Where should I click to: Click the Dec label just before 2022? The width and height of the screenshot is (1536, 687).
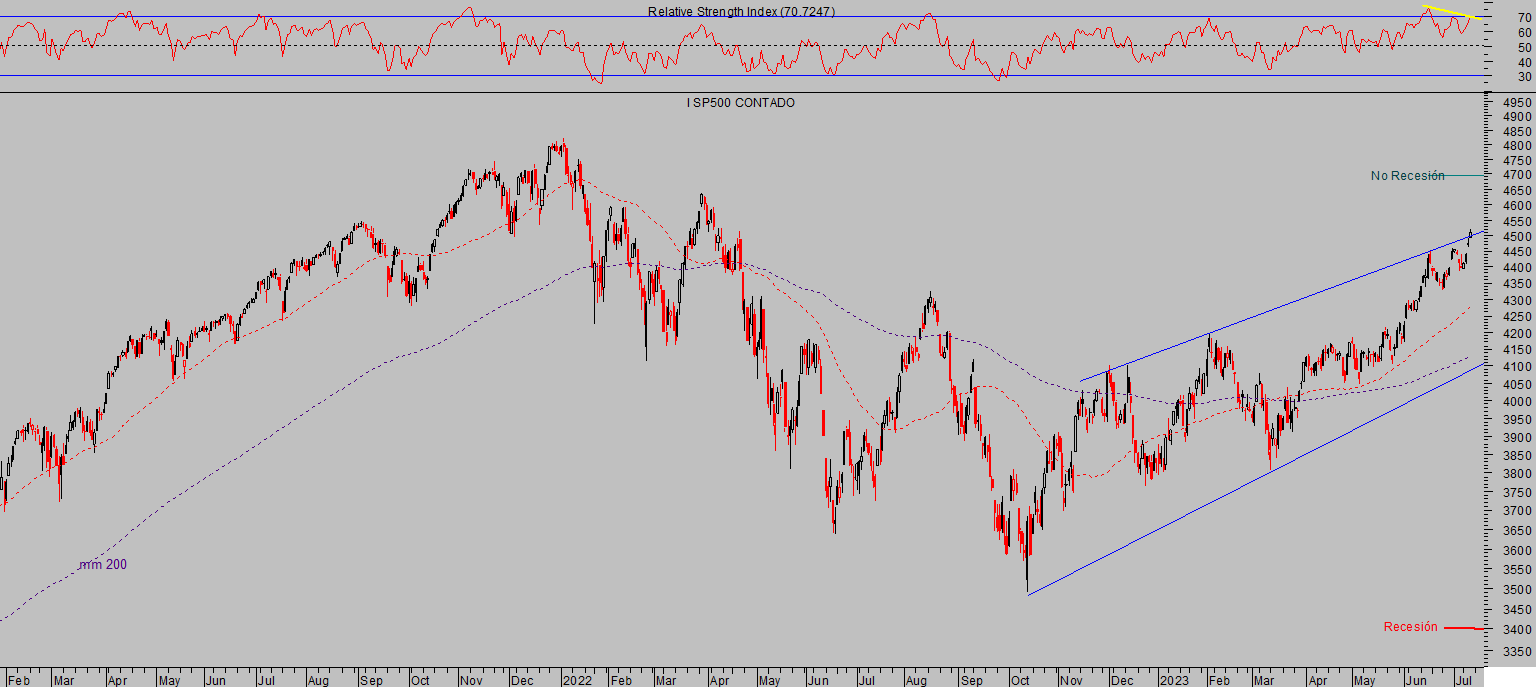click(524, 680)
